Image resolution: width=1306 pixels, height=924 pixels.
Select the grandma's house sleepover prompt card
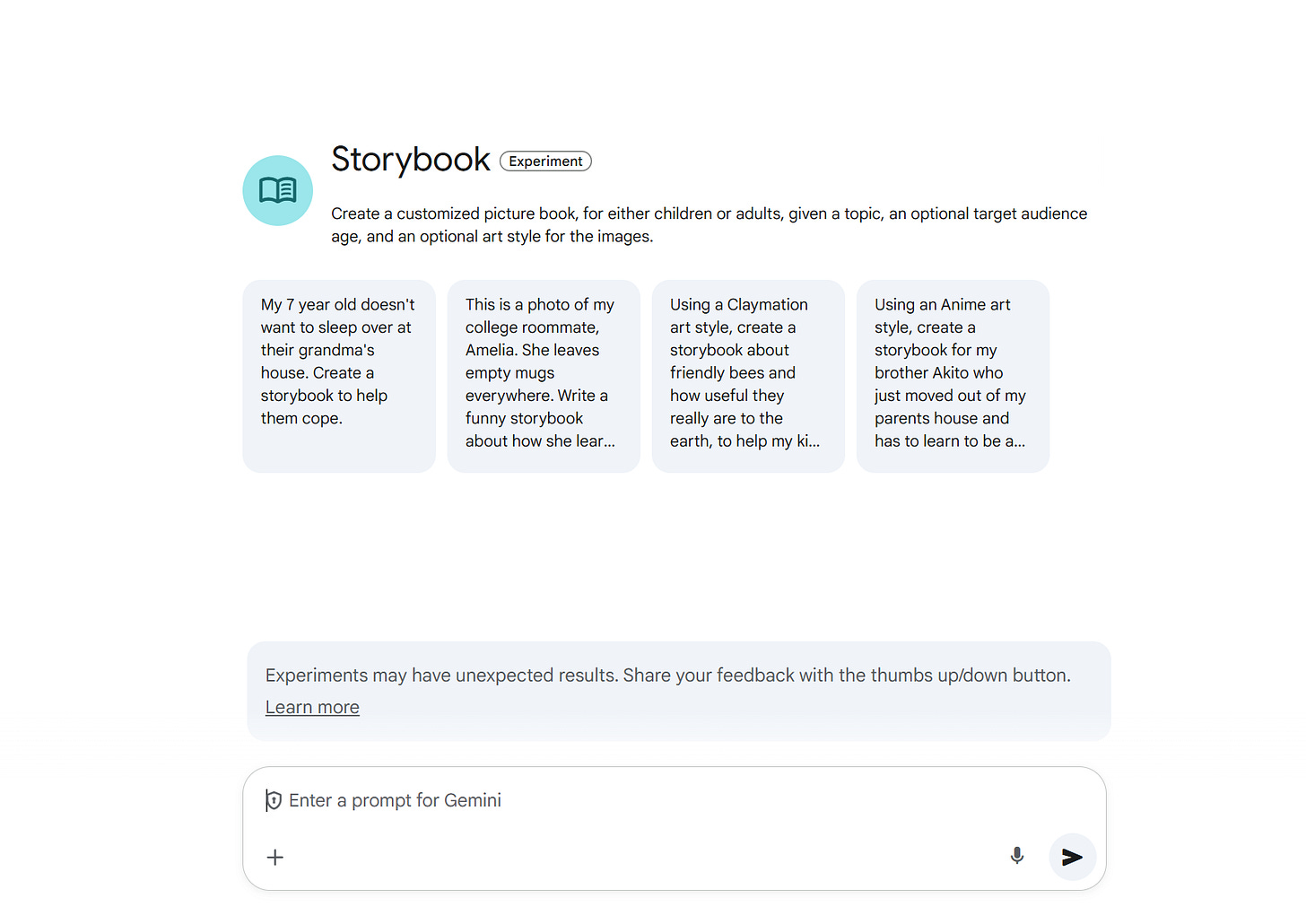(339, 376)
